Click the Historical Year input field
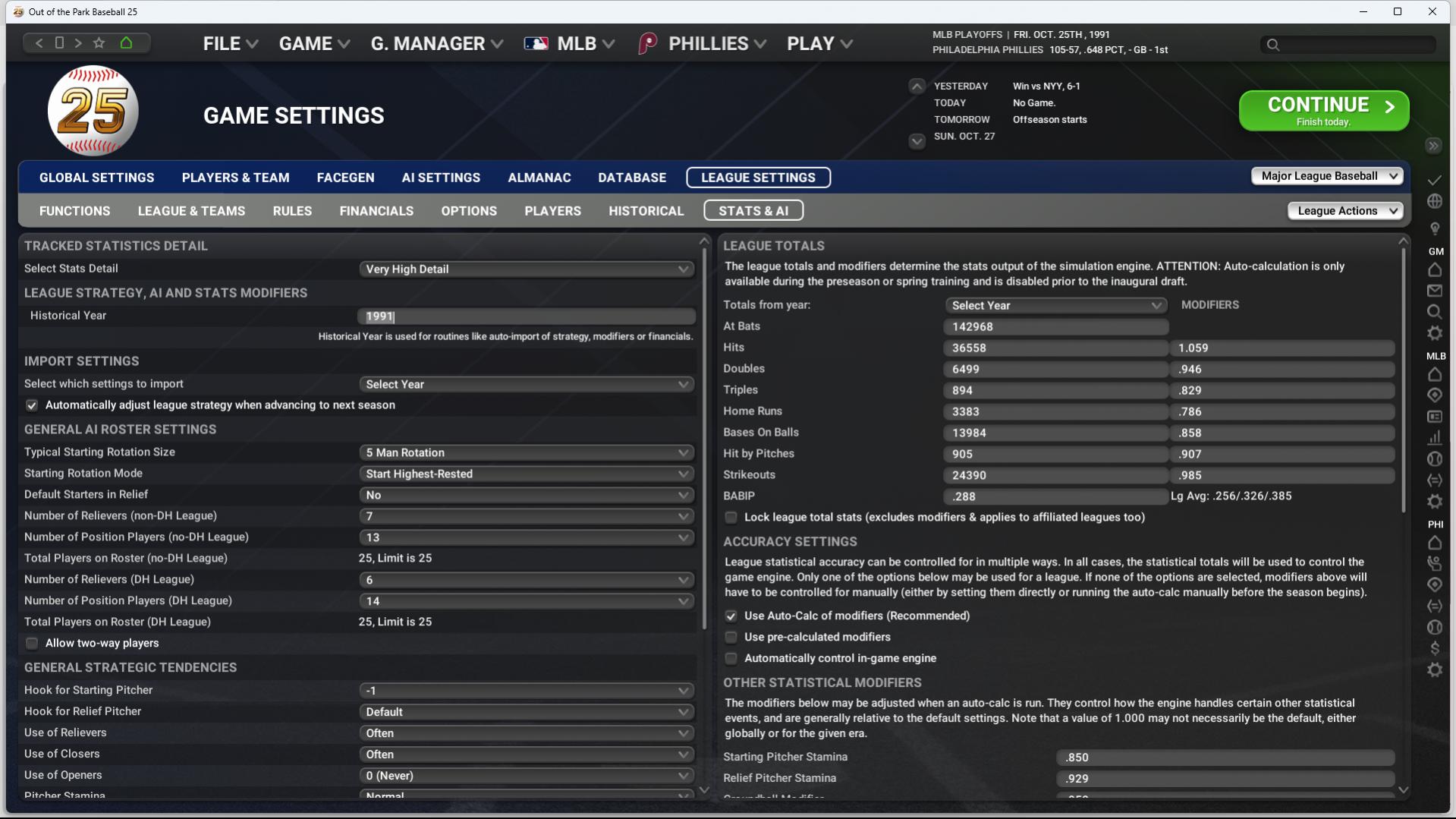 [527, 317]
